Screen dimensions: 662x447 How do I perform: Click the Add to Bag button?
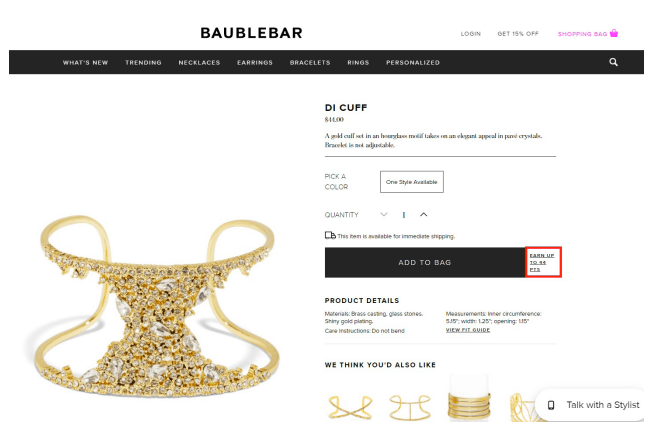[x=425, y=263]
